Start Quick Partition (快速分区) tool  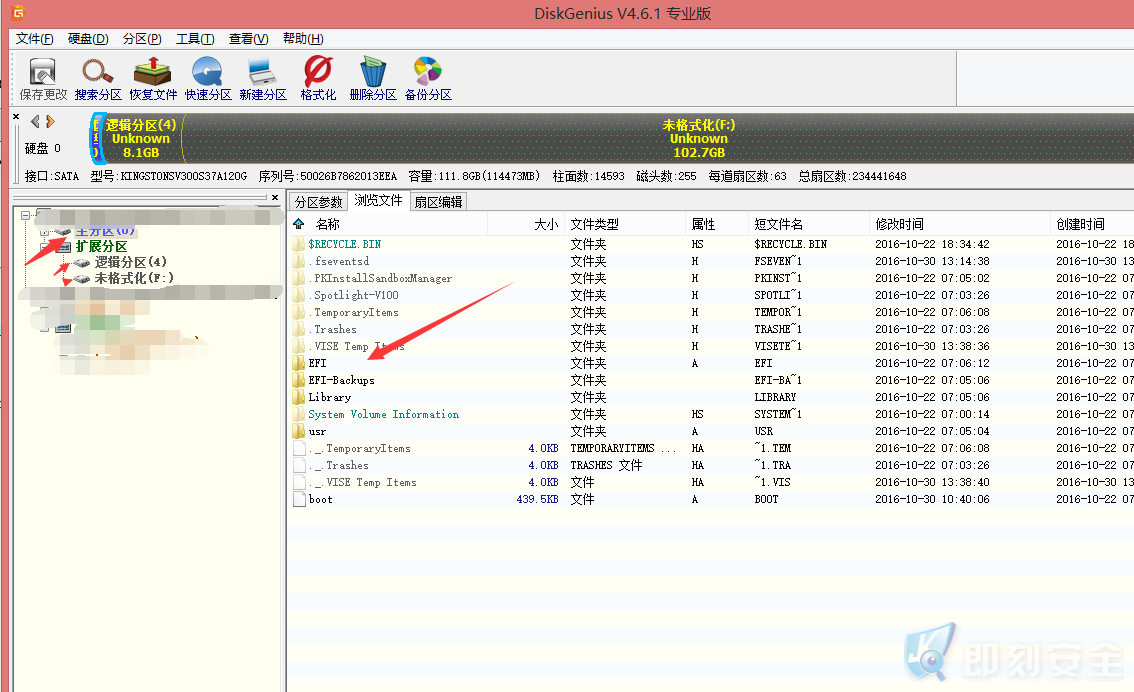(208, 79)
